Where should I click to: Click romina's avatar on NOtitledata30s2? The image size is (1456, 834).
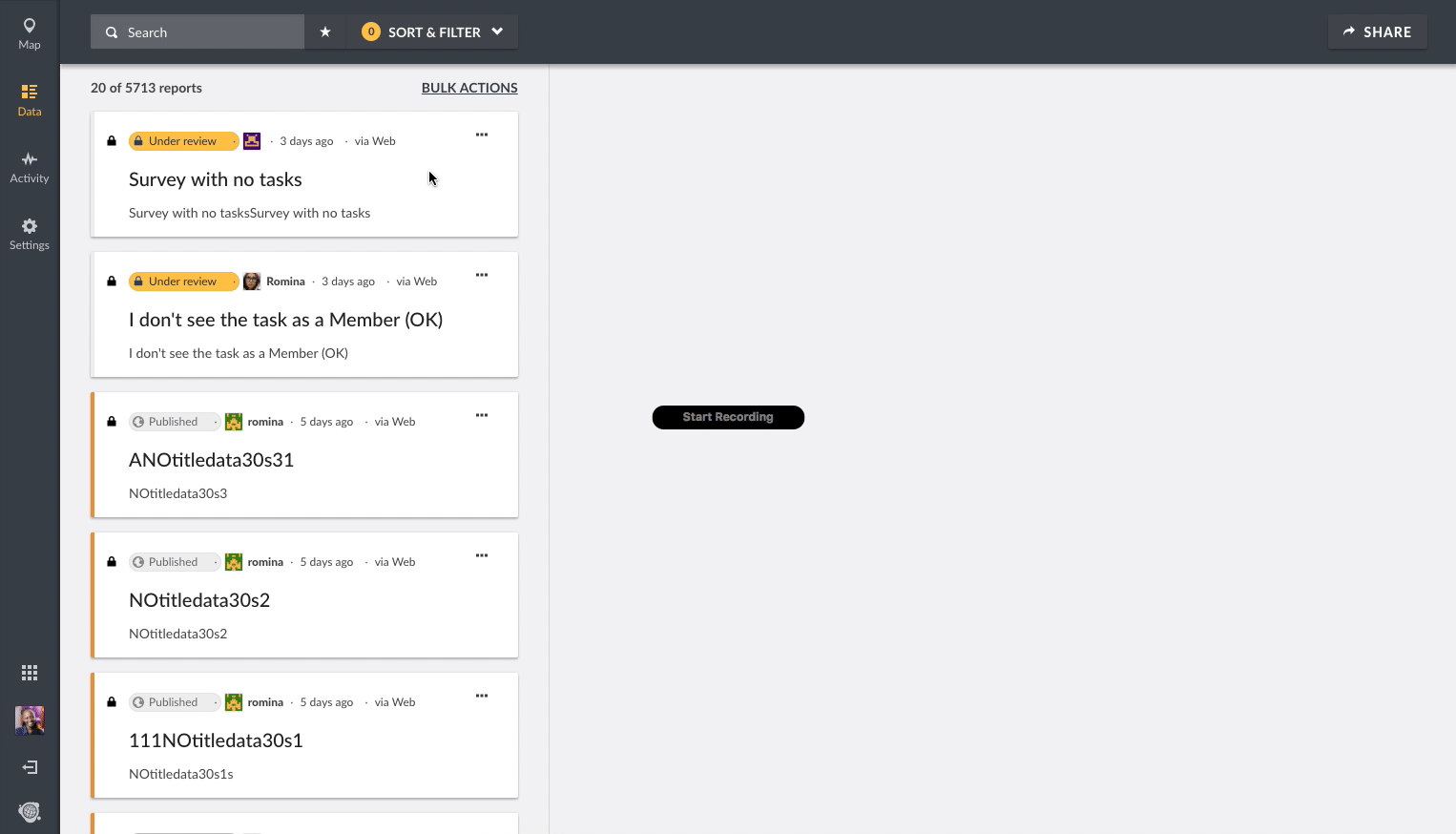234,562
